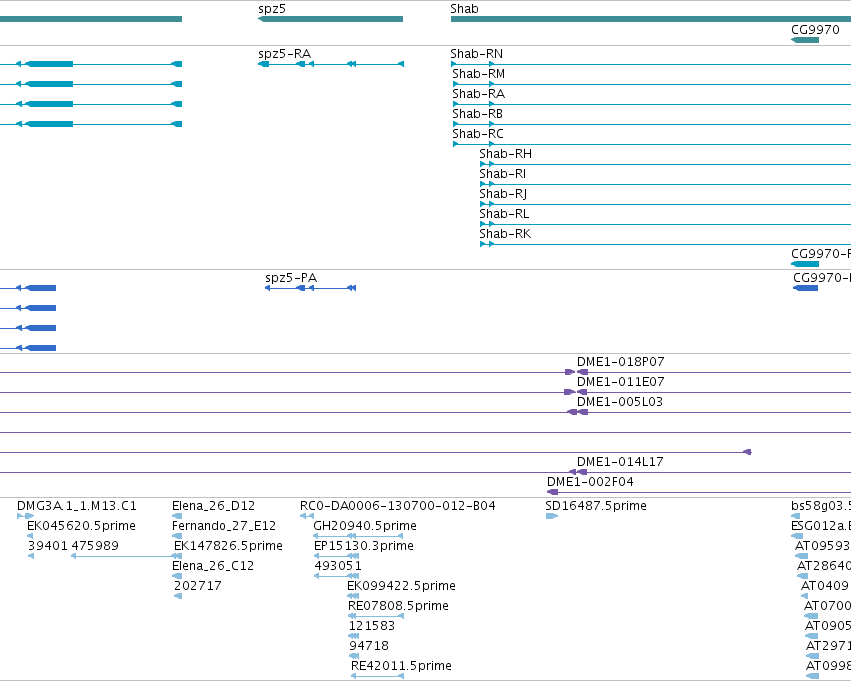851x681 pixels.
Task: Click the 475989 EST label
Action: click(95, 546)
